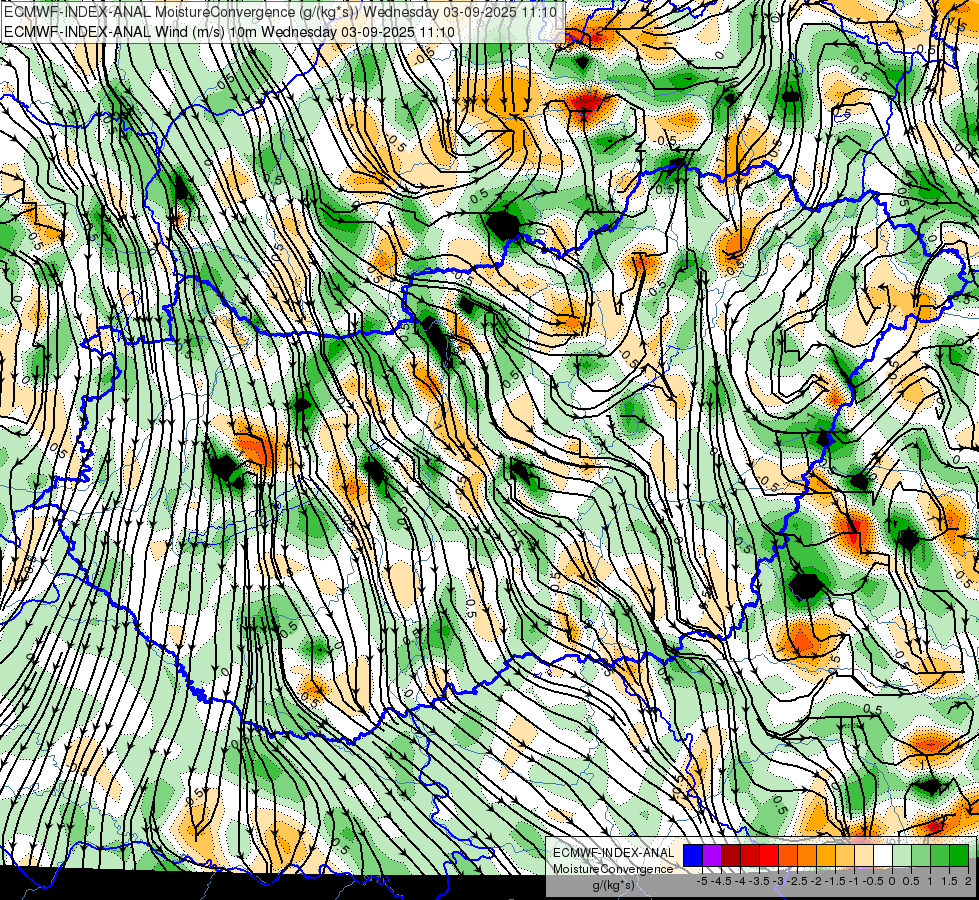
Task: Click the lightest green swatch right of white
Action: tap(902, 855)
